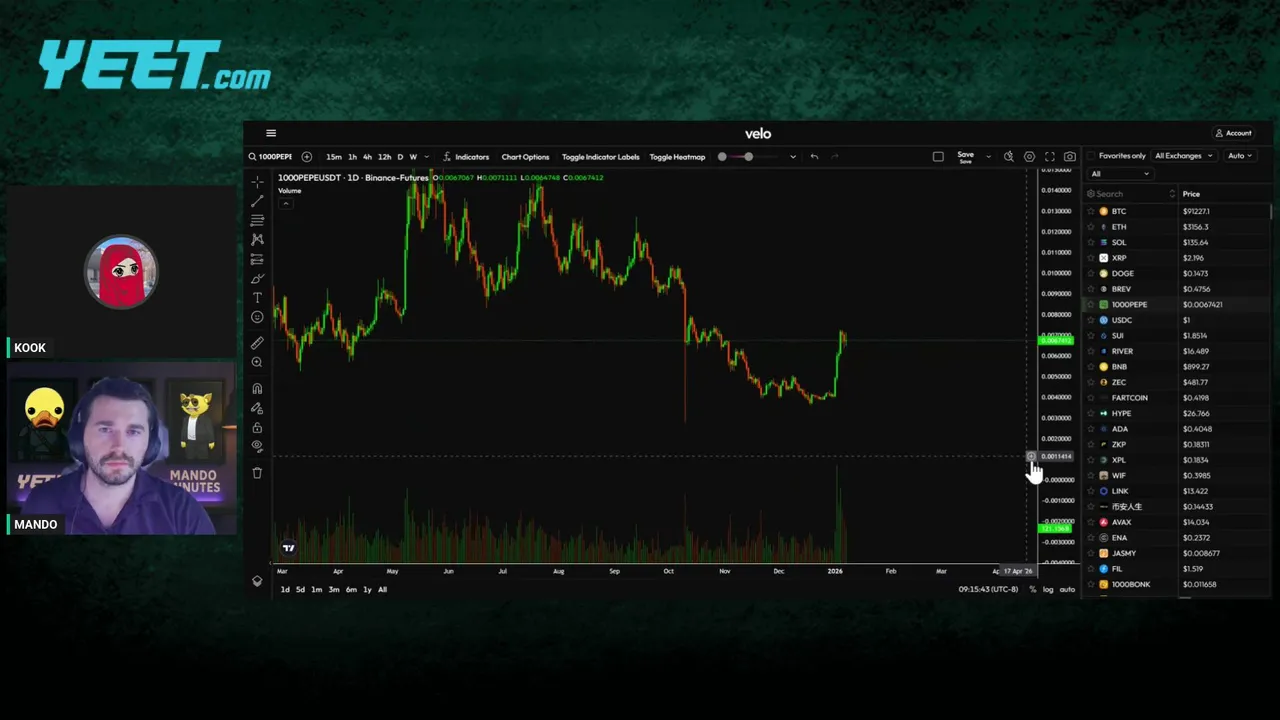Viewport: 1280px width, 720px height.
Task: Open the Save dropdown arrow
Action: [x=988, y=157]
